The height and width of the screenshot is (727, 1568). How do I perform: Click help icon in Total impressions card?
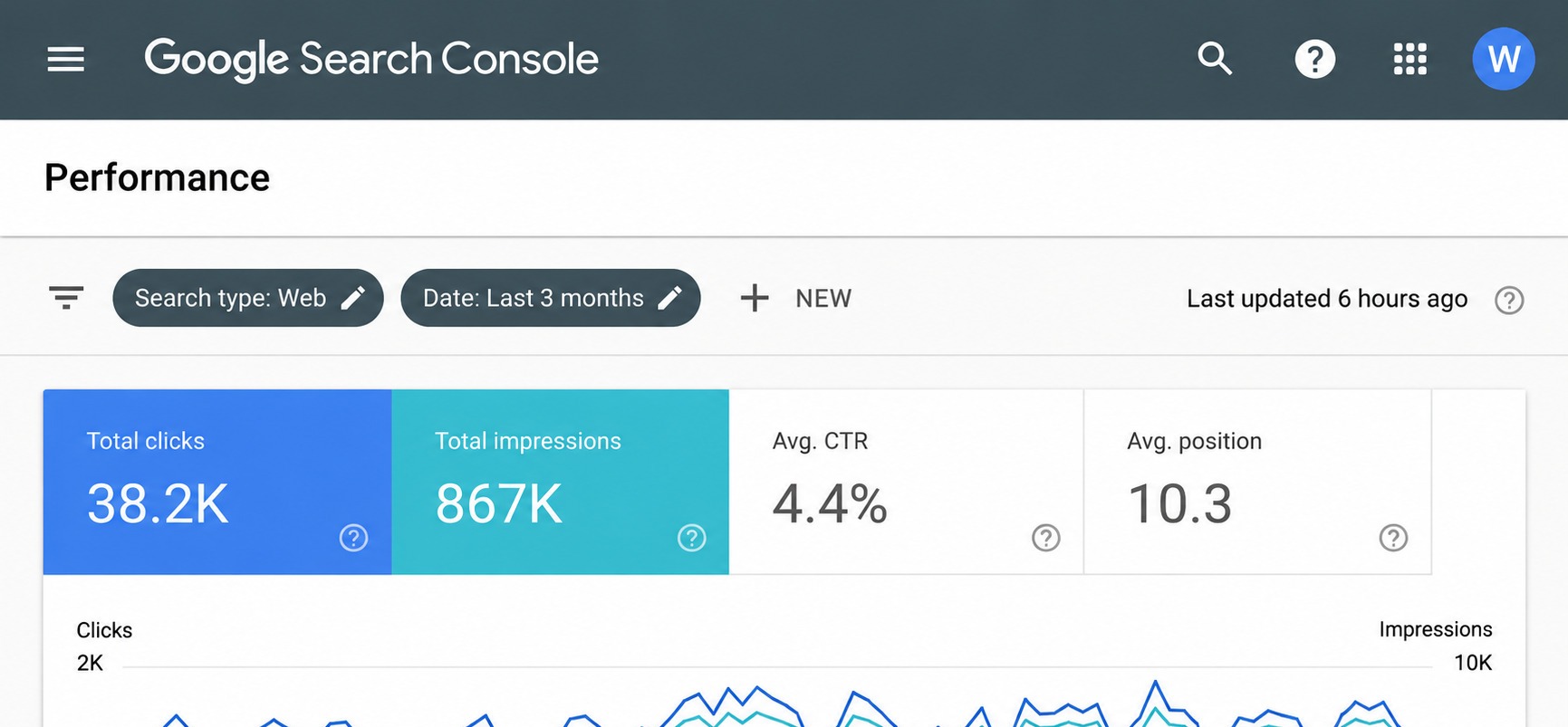pyautogui.click(x=692, y=538)
